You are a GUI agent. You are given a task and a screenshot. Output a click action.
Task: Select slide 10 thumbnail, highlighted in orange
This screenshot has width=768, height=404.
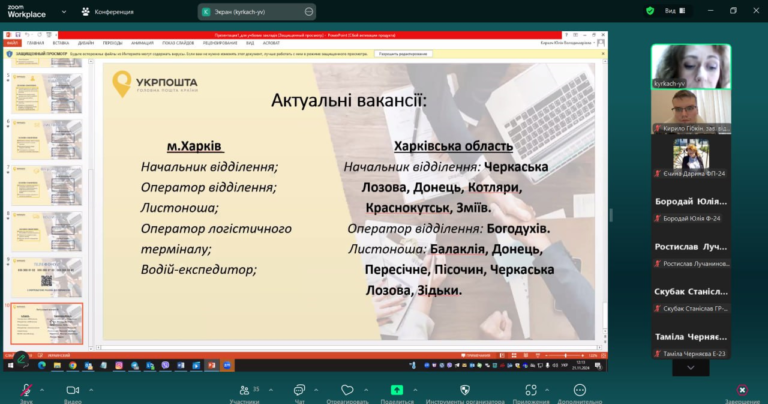coord(47,324)
